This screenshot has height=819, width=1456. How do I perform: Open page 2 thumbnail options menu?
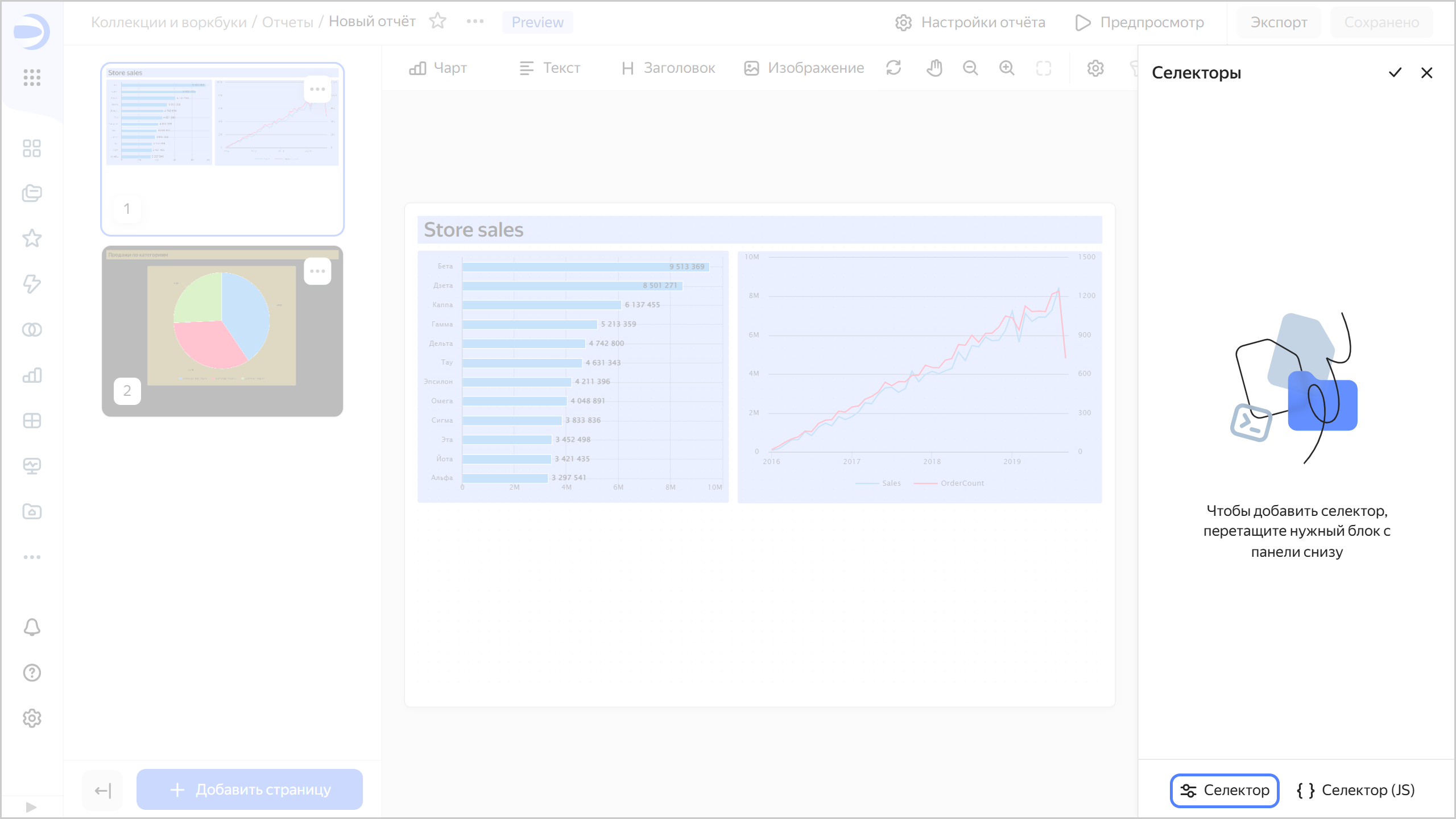tap(317, 271)
